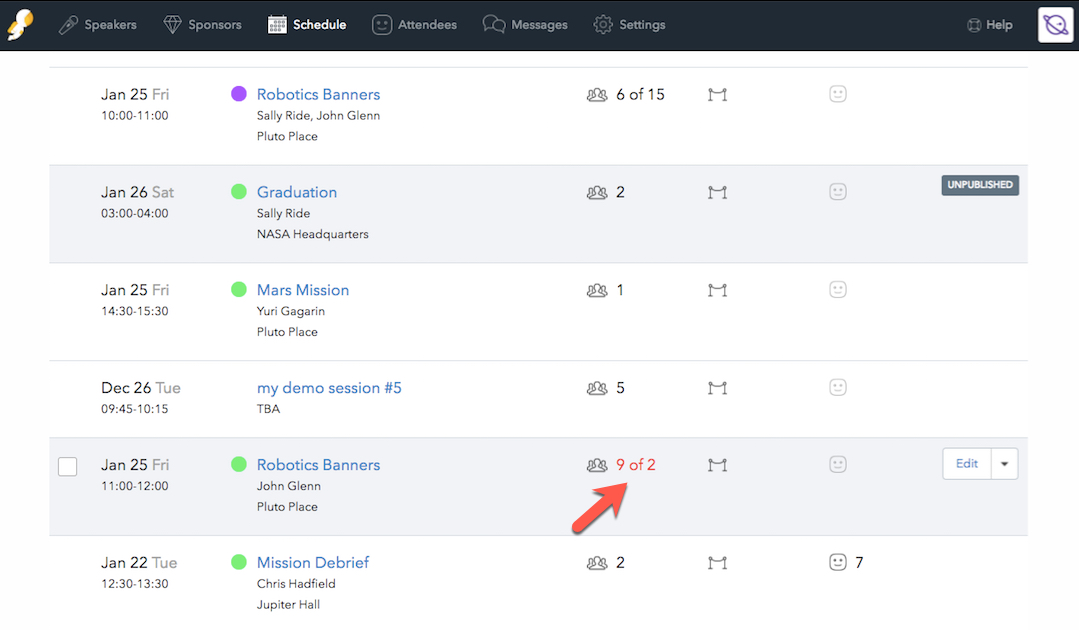The image size is (1079, 630).
Task: Click the microphone Speakers icon
Action: pos(68,25)
